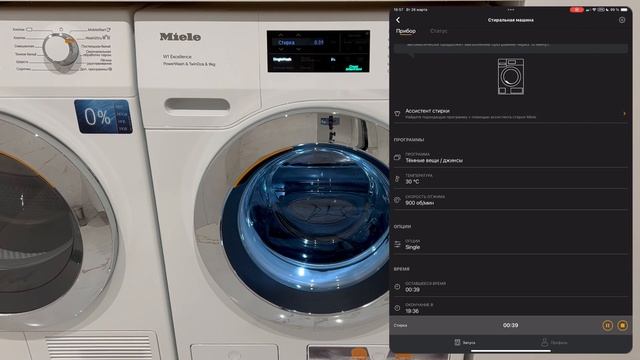Viewport: 640px width, 360px height.
Task: Open the Запуск bottom tab
Action: pos(465,342)
